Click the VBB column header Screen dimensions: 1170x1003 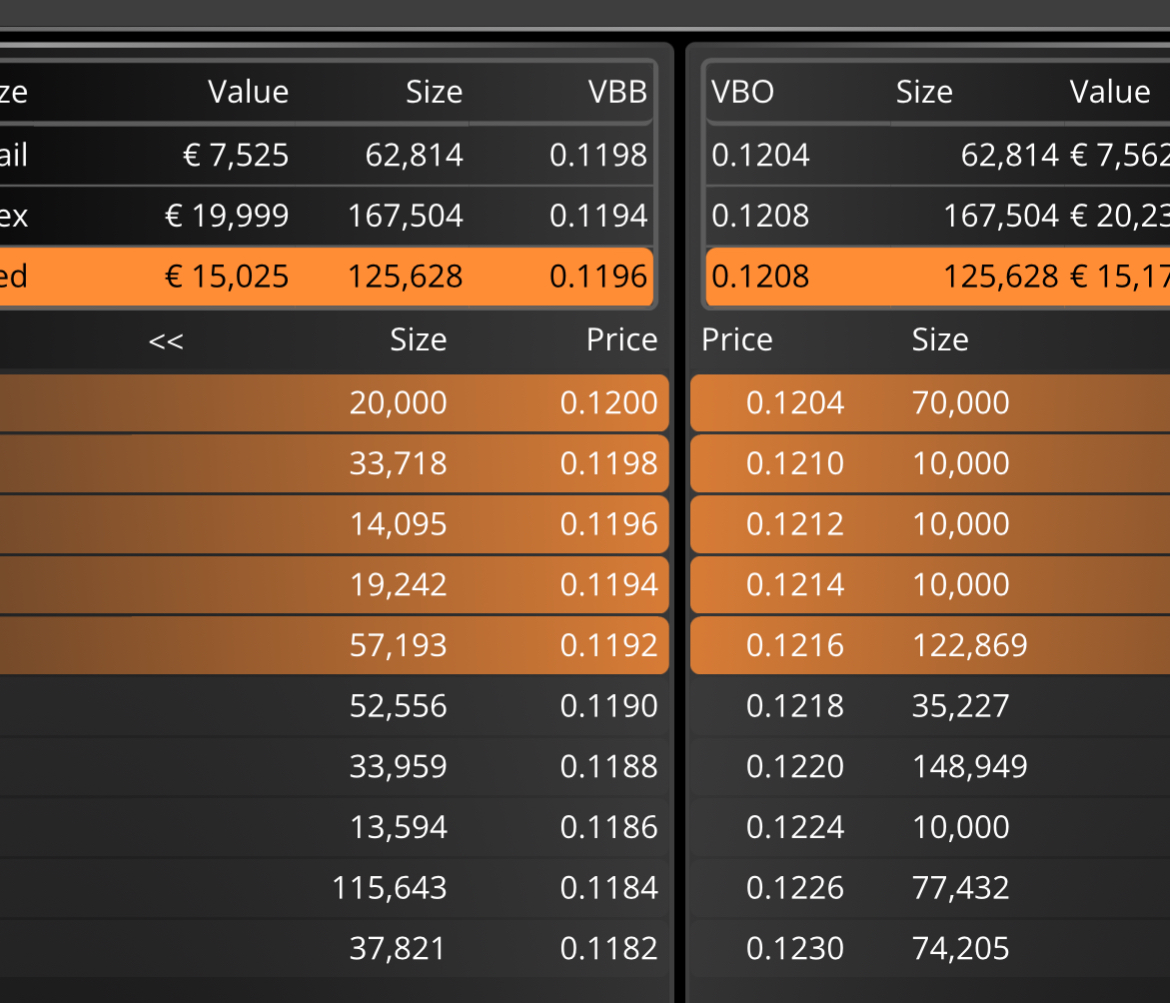click(x=617, y=92)
